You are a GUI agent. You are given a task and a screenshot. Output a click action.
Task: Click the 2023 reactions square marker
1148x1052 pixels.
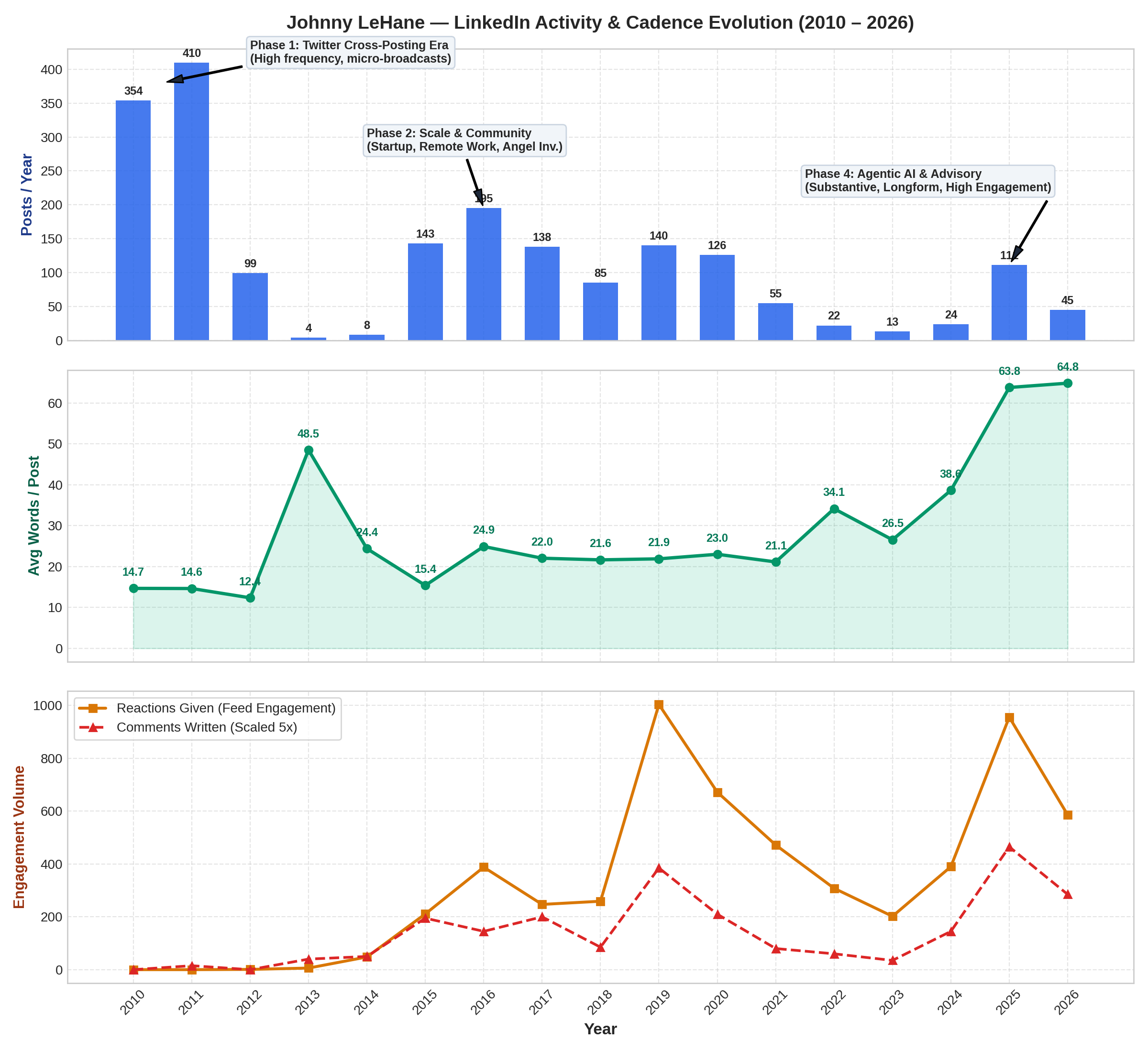(892, 917)
